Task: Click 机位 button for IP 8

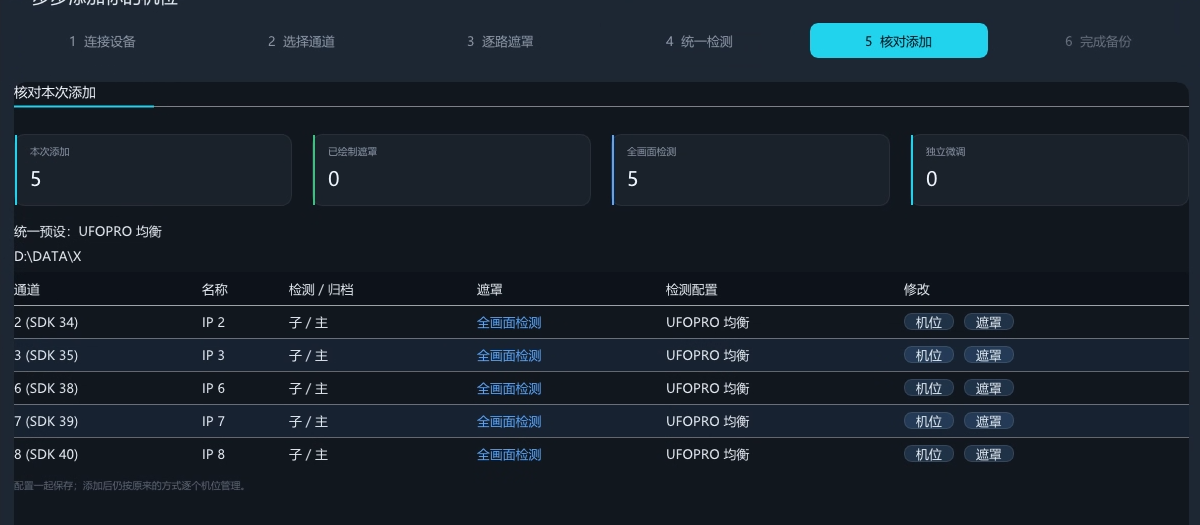Action: point(929,454)
